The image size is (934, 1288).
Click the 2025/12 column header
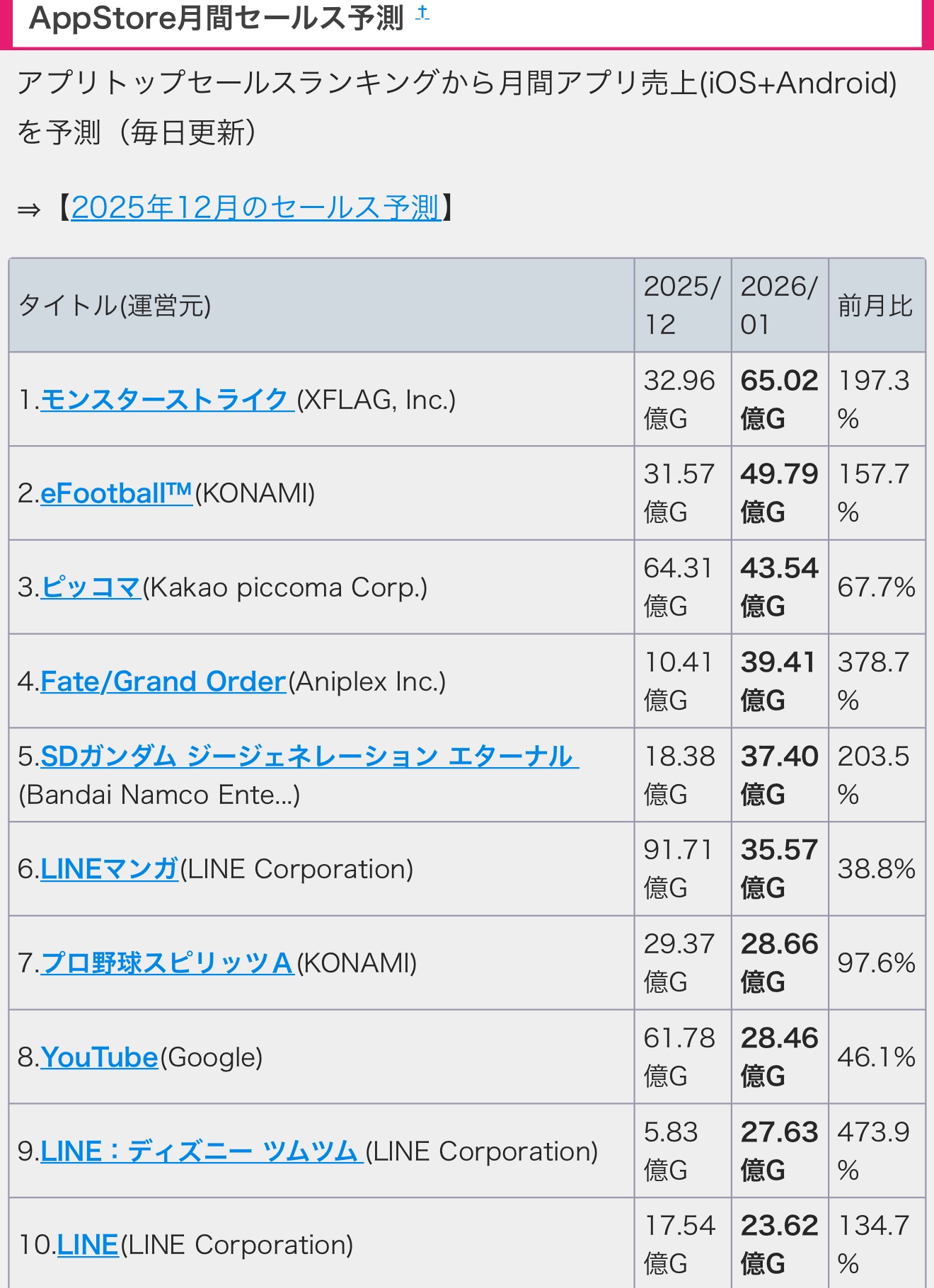point(682,306)
